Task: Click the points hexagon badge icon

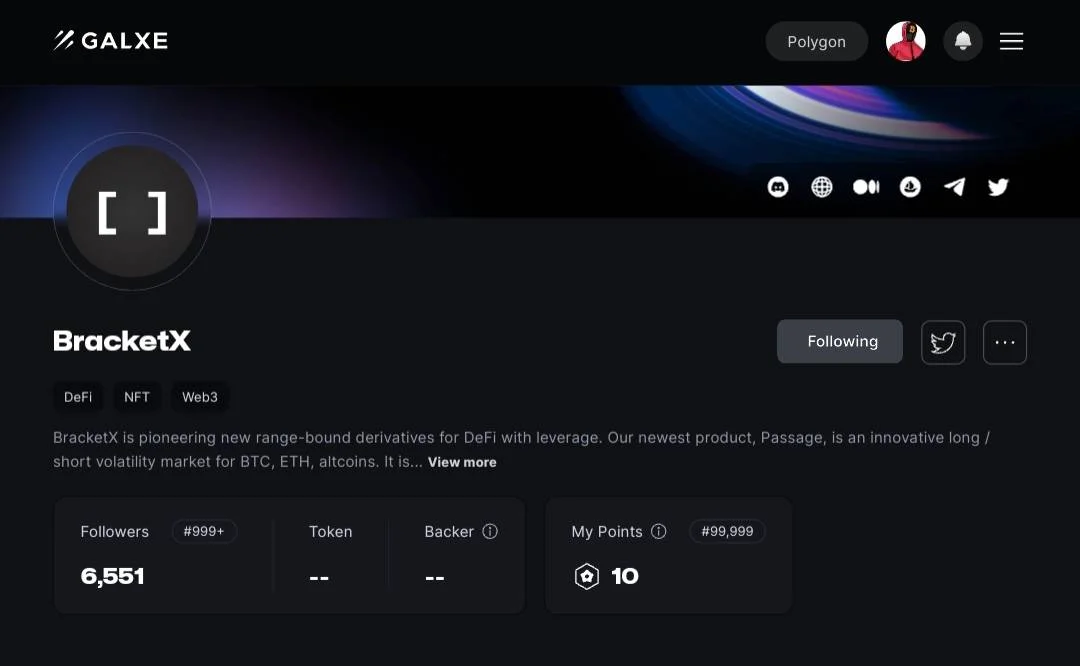Action: pyautogui.click(x=587, y=576)
